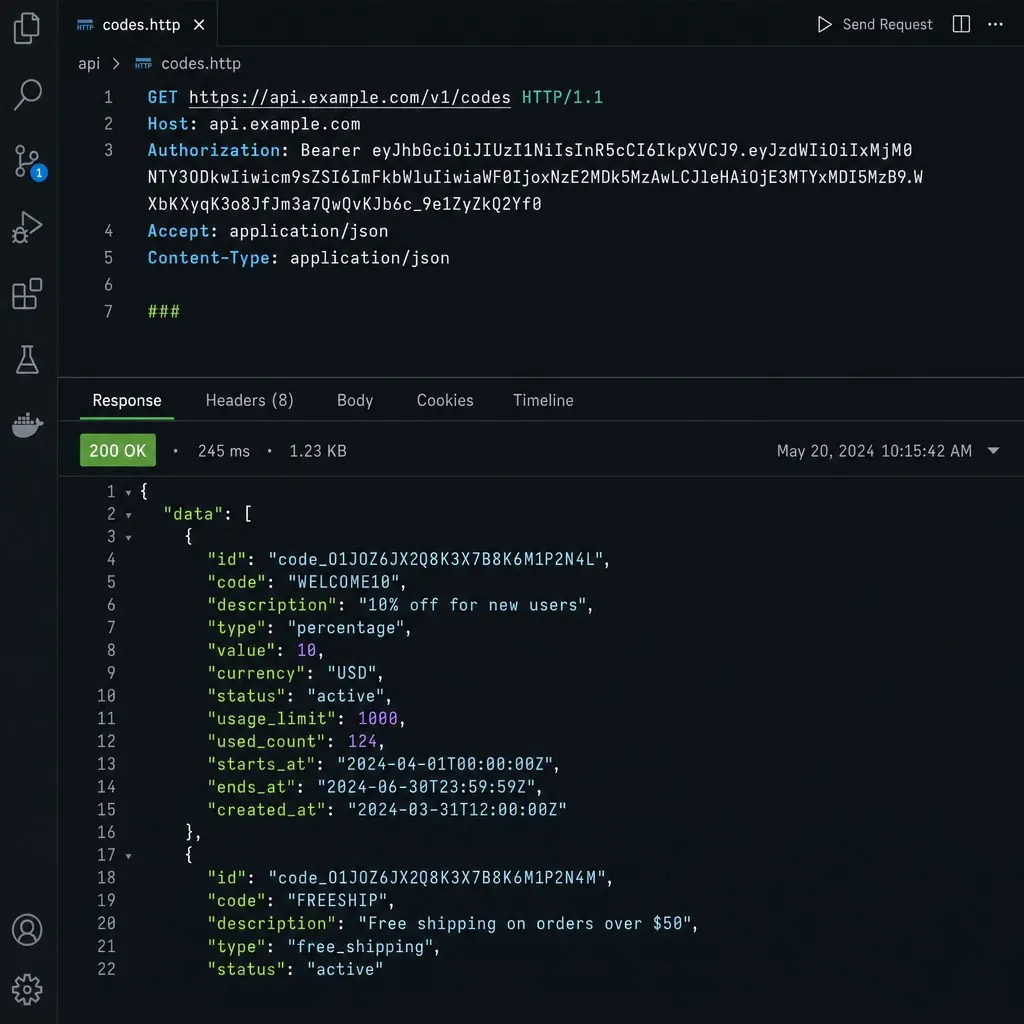The width and height of the screenshot is (1024, 1024).
Task: Select the codes.http editor tab
Action: pyautogui.click(x=140, y=24)
